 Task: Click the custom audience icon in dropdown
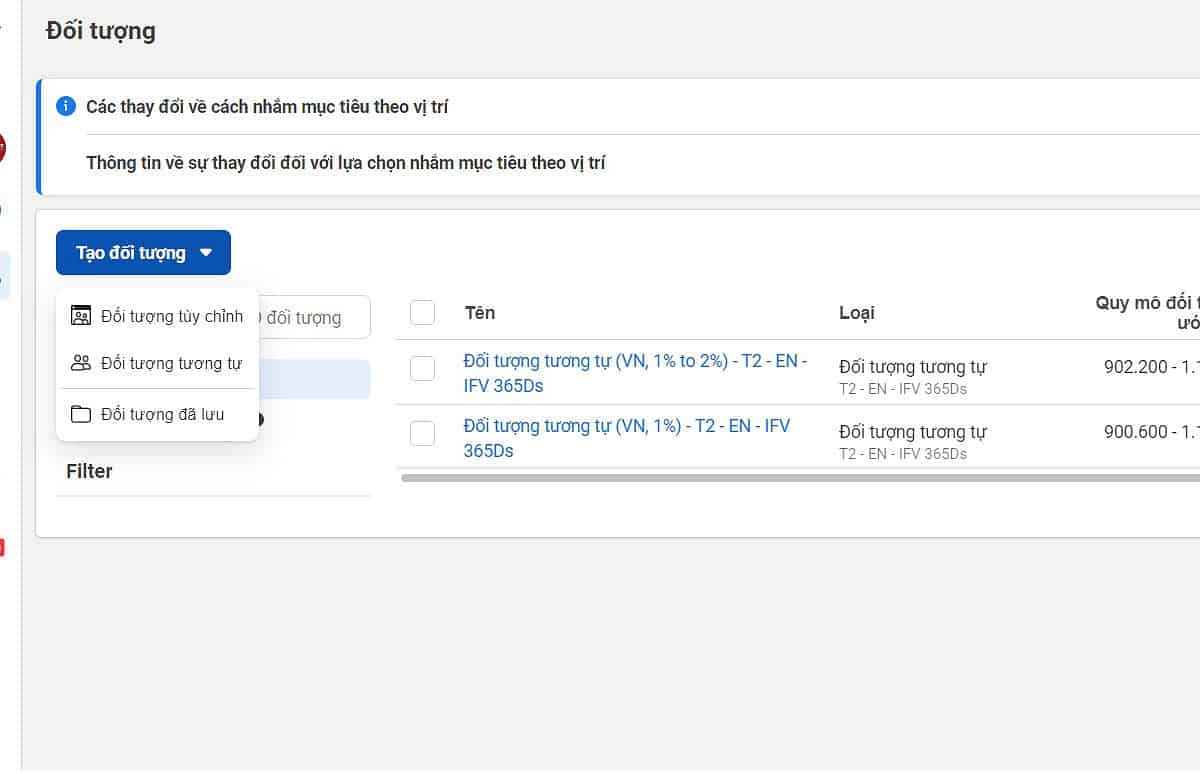click(x=81, y=316)
